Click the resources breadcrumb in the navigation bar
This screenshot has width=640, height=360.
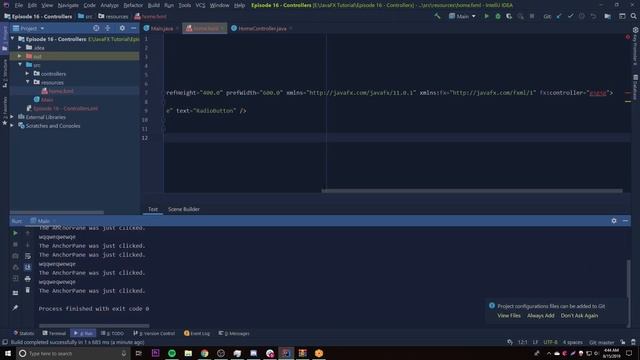pyautogui.click(x=113, y=16)
